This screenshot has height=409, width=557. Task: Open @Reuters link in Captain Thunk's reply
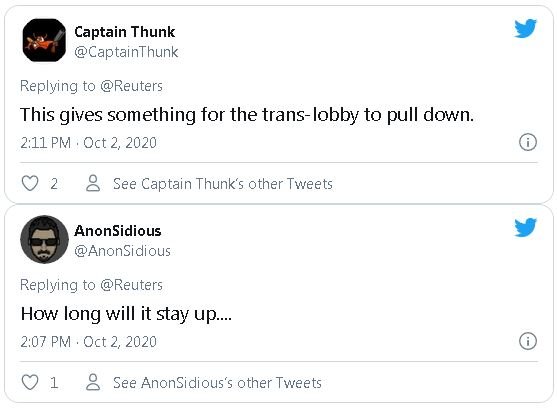click(x=131, y=86)
